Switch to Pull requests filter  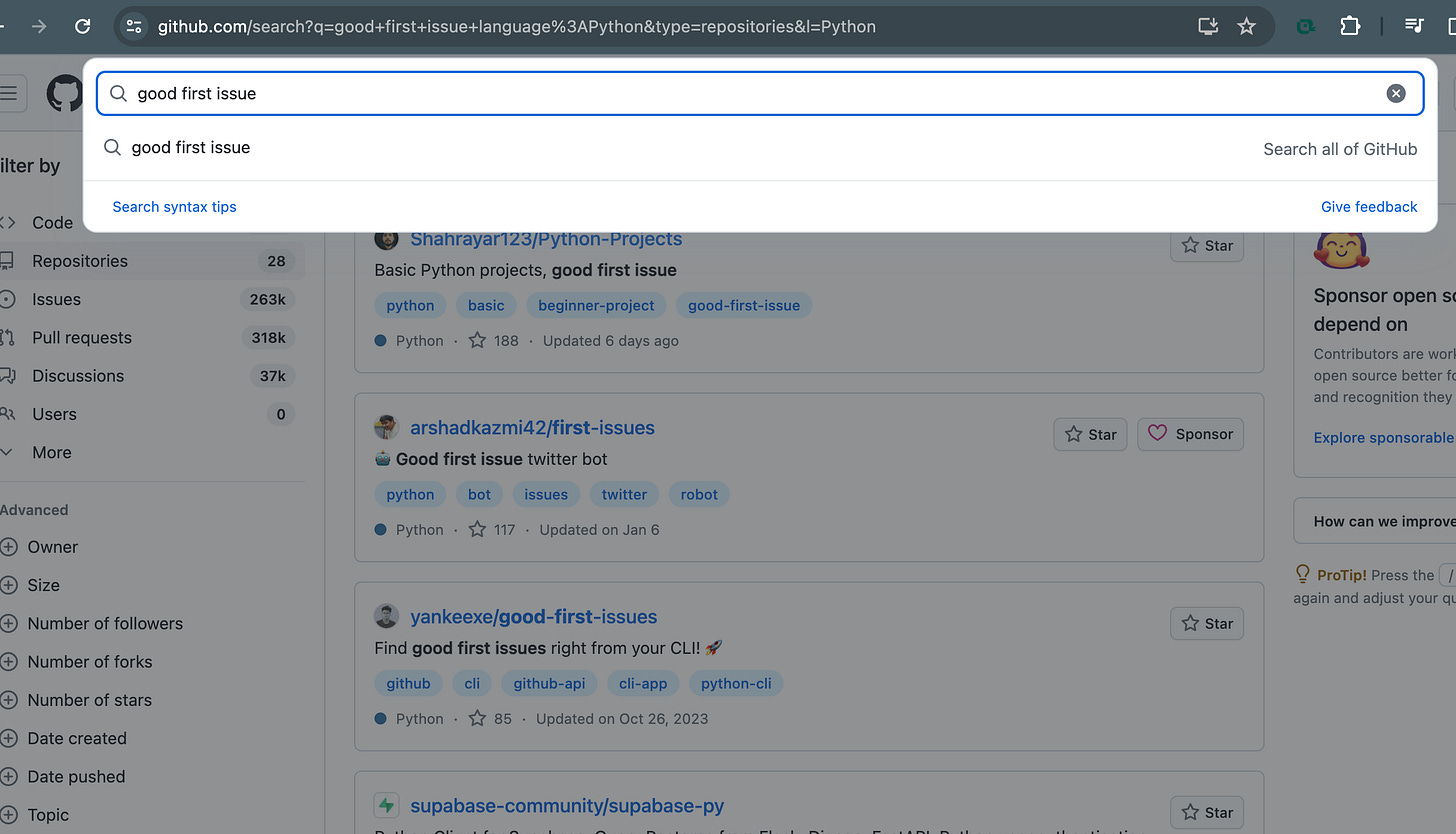[152, 337]
